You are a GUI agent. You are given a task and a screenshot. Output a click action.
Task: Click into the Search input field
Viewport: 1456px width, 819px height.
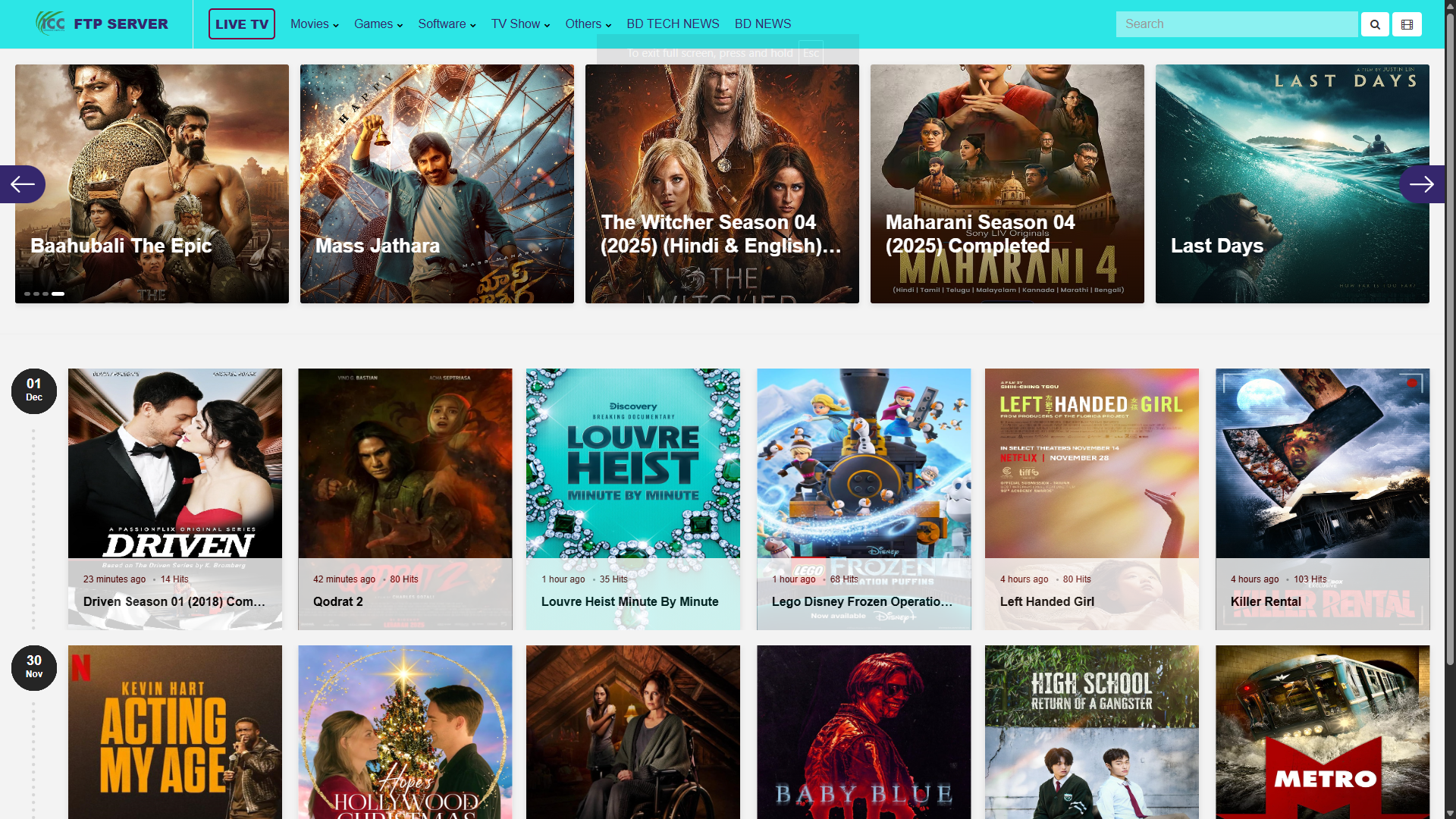click(1236, 24)
